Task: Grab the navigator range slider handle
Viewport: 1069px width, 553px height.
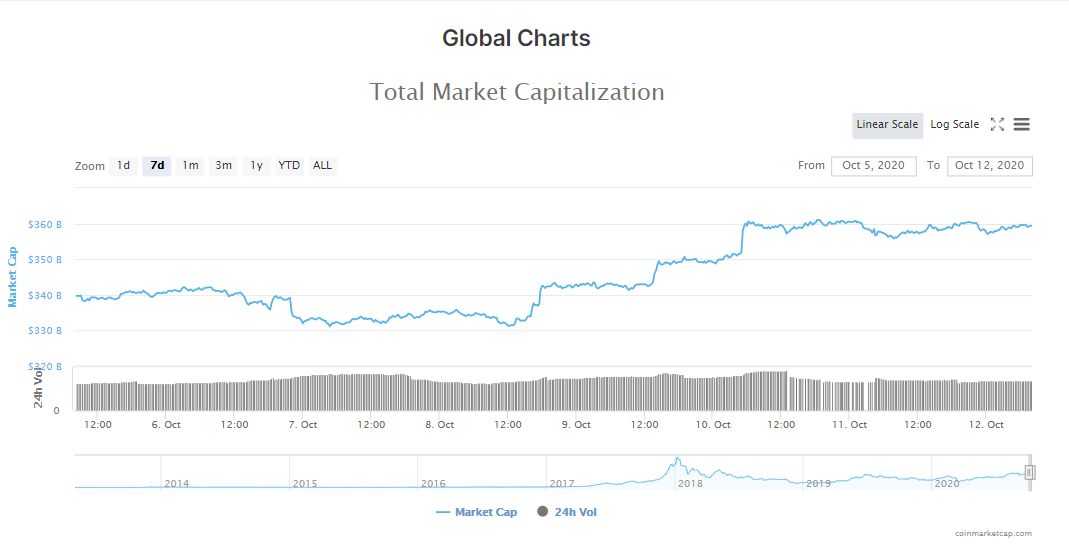Action: pyautogui.click(x=1030, y=472)
